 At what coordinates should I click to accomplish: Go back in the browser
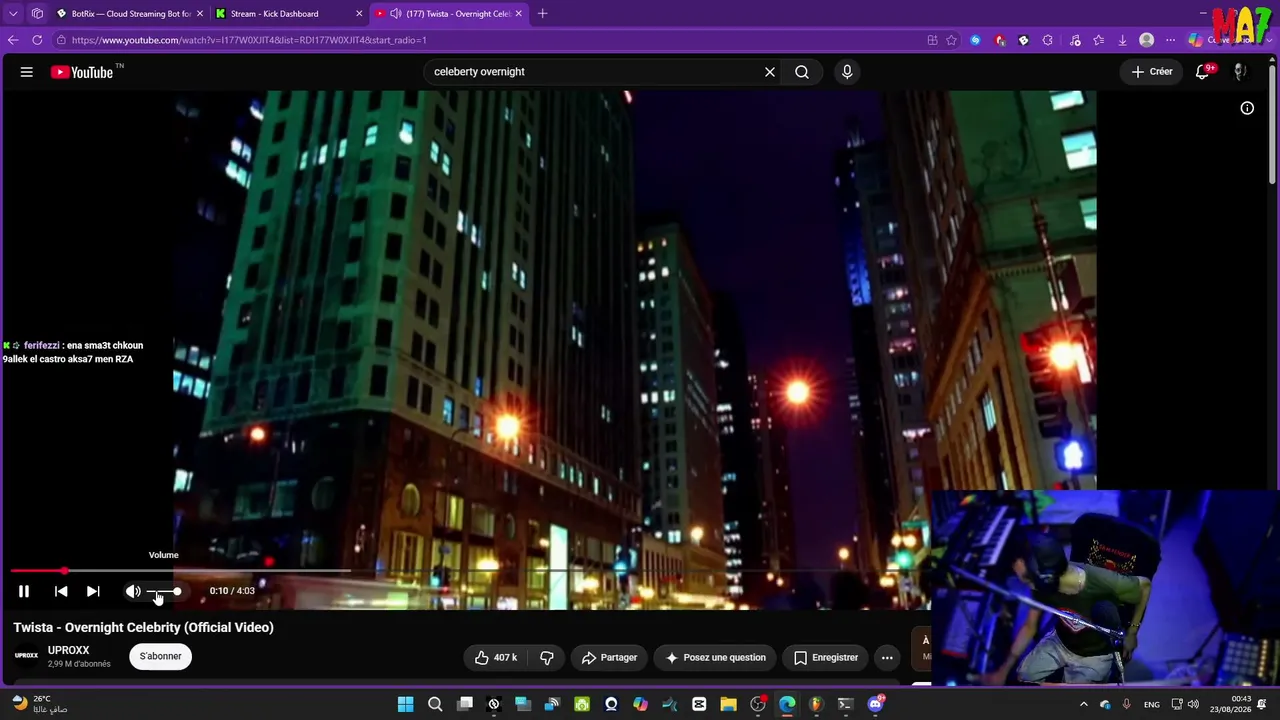[13, 40]
